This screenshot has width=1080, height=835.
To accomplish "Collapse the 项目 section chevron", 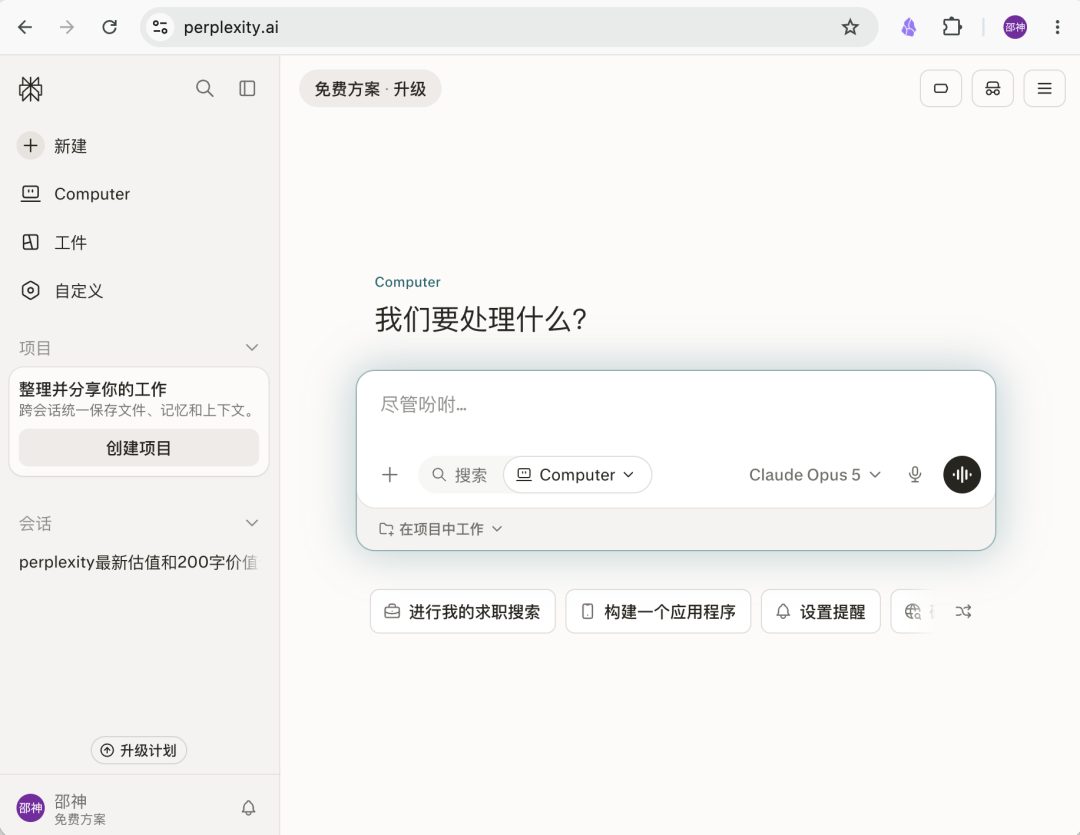I will coord(252,347).
